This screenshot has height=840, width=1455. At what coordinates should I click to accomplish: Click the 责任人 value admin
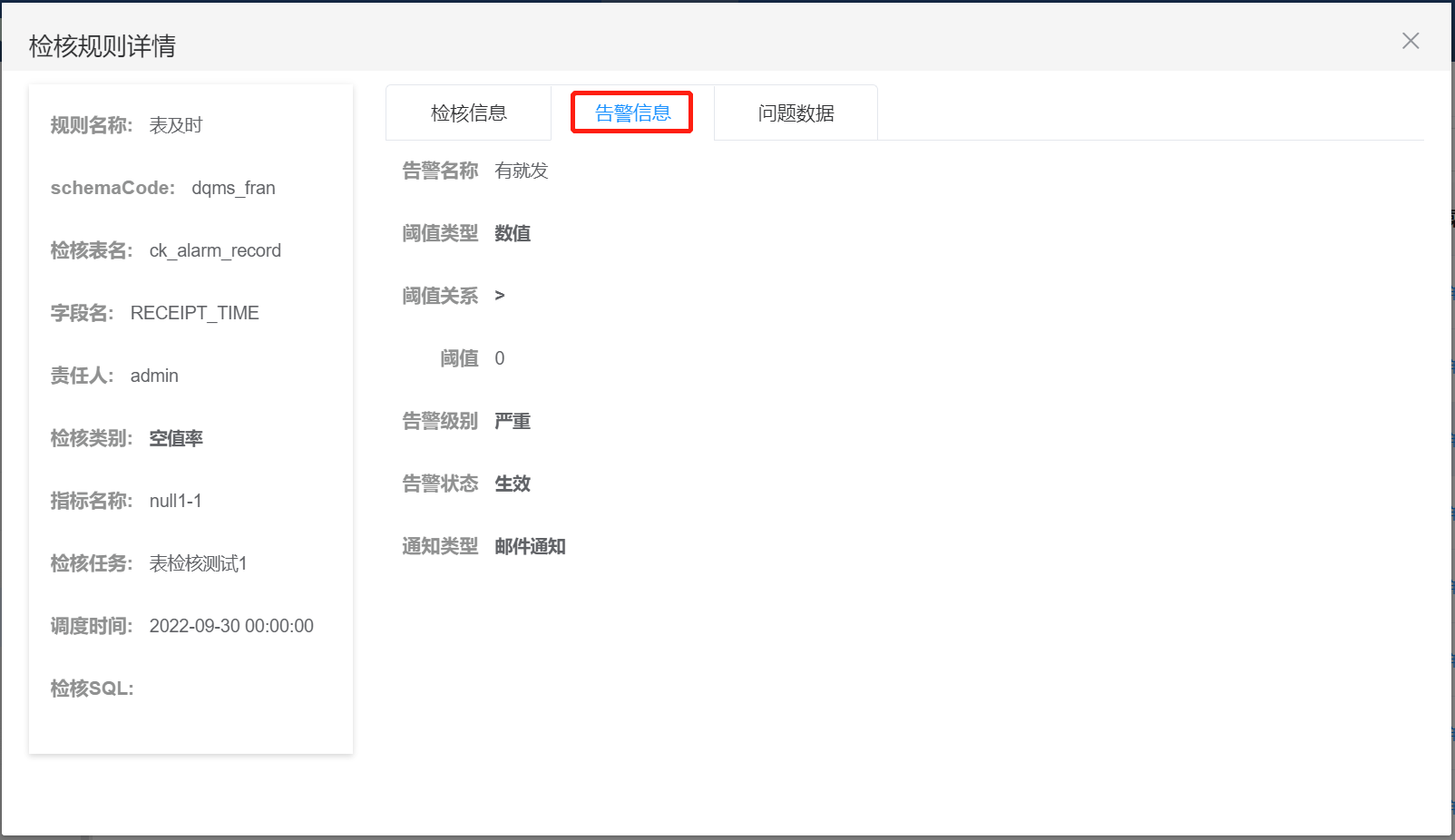pyautogui.click(x=154, y=376)
